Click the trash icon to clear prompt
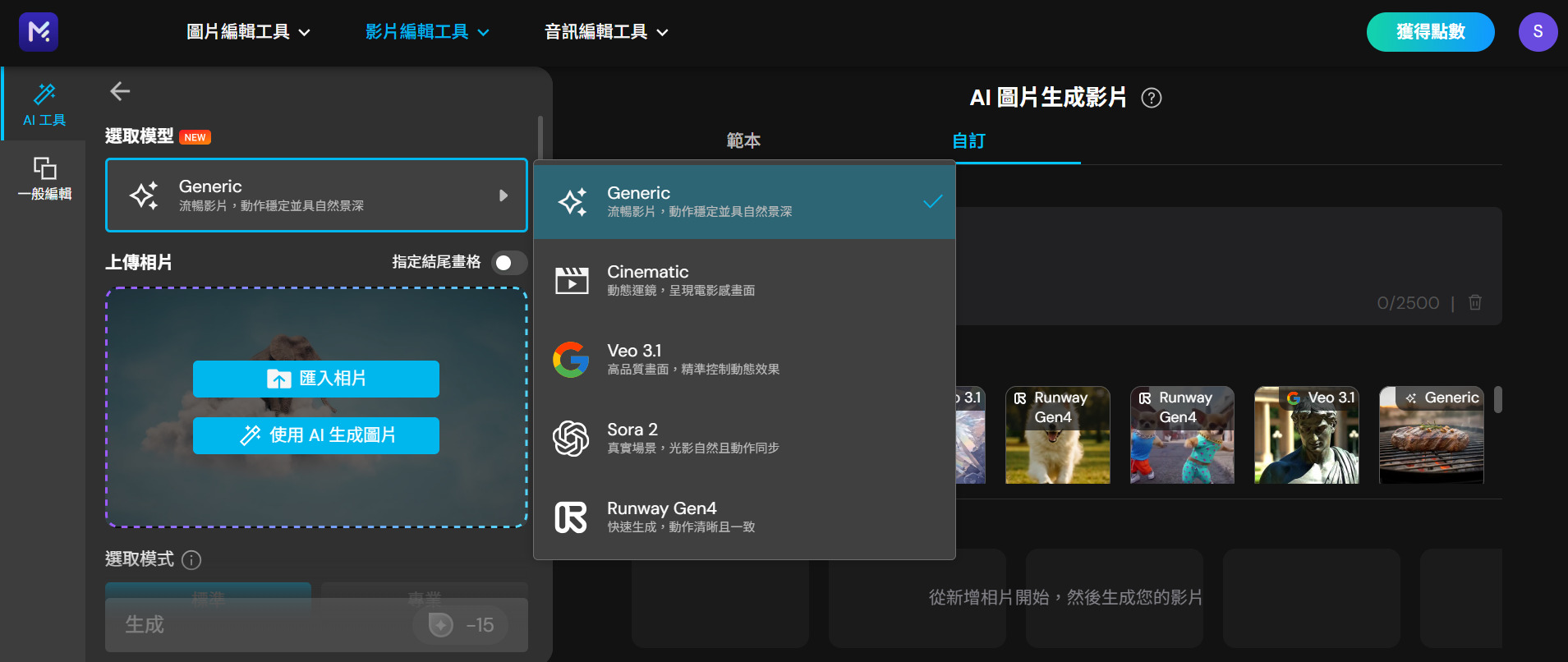 pyautogui.click(x=1475, y=302)
